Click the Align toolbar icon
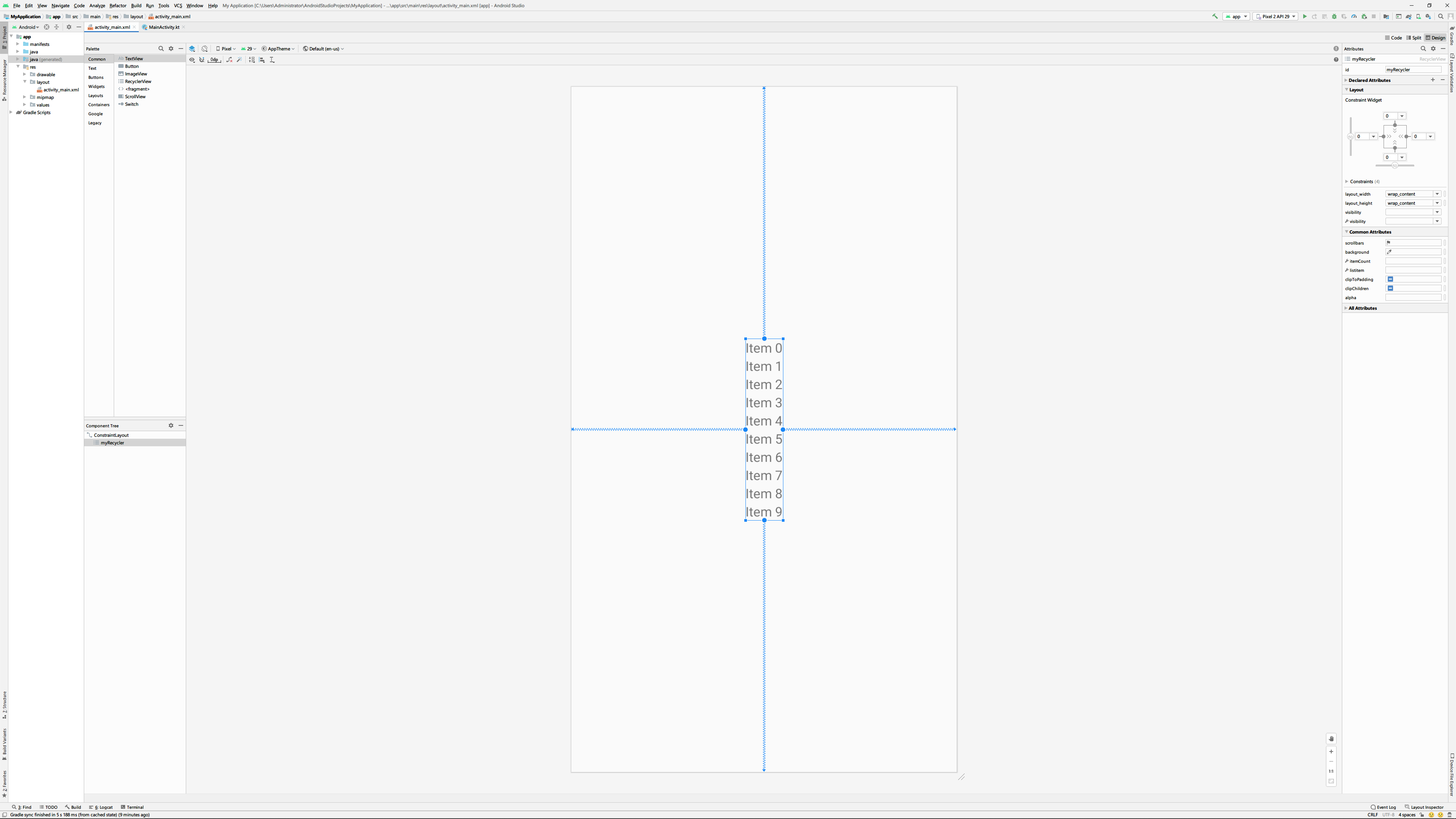This screenshot has height=819, width=1456. tap(262, 60)
